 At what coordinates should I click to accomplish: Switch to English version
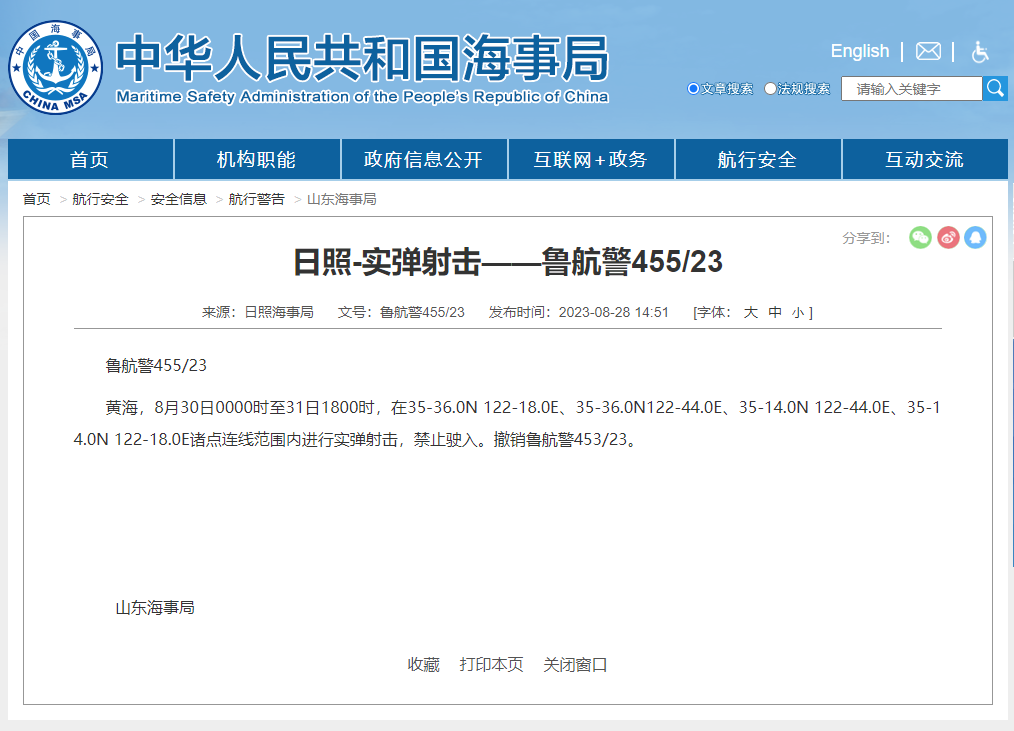859,51
